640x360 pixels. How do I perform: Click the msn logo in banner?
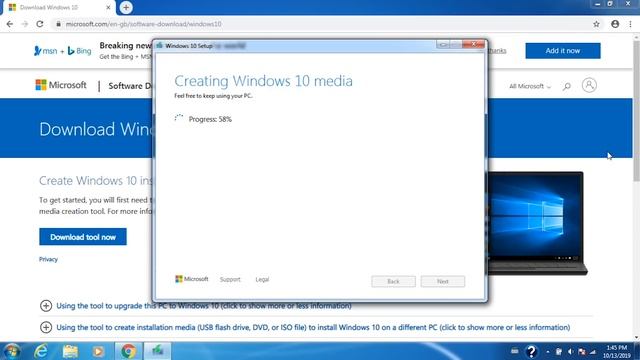(x=46, y=51)
